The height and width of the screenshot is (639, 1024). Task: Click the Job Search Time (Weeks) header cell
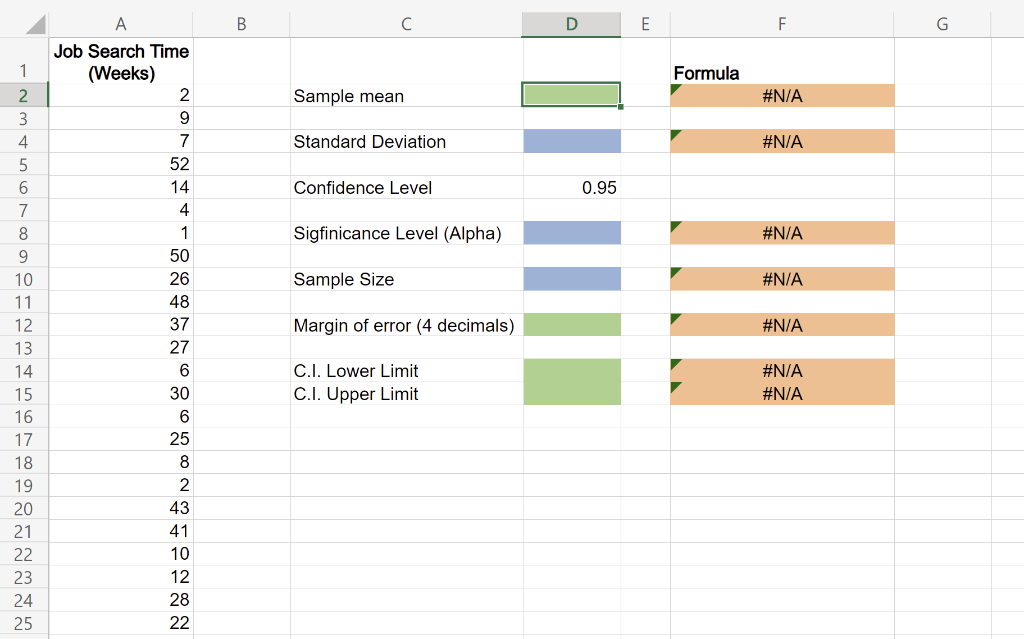[121, 61]
